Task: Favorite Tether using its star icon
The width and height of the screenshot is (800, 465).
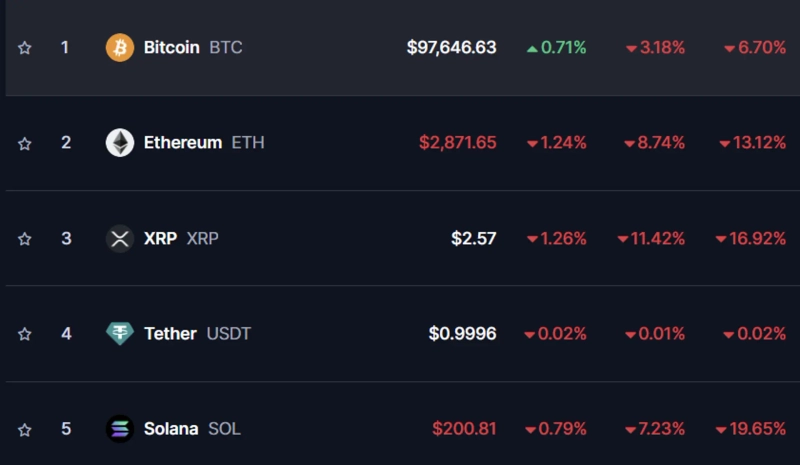Action: [x=25, y=334]
